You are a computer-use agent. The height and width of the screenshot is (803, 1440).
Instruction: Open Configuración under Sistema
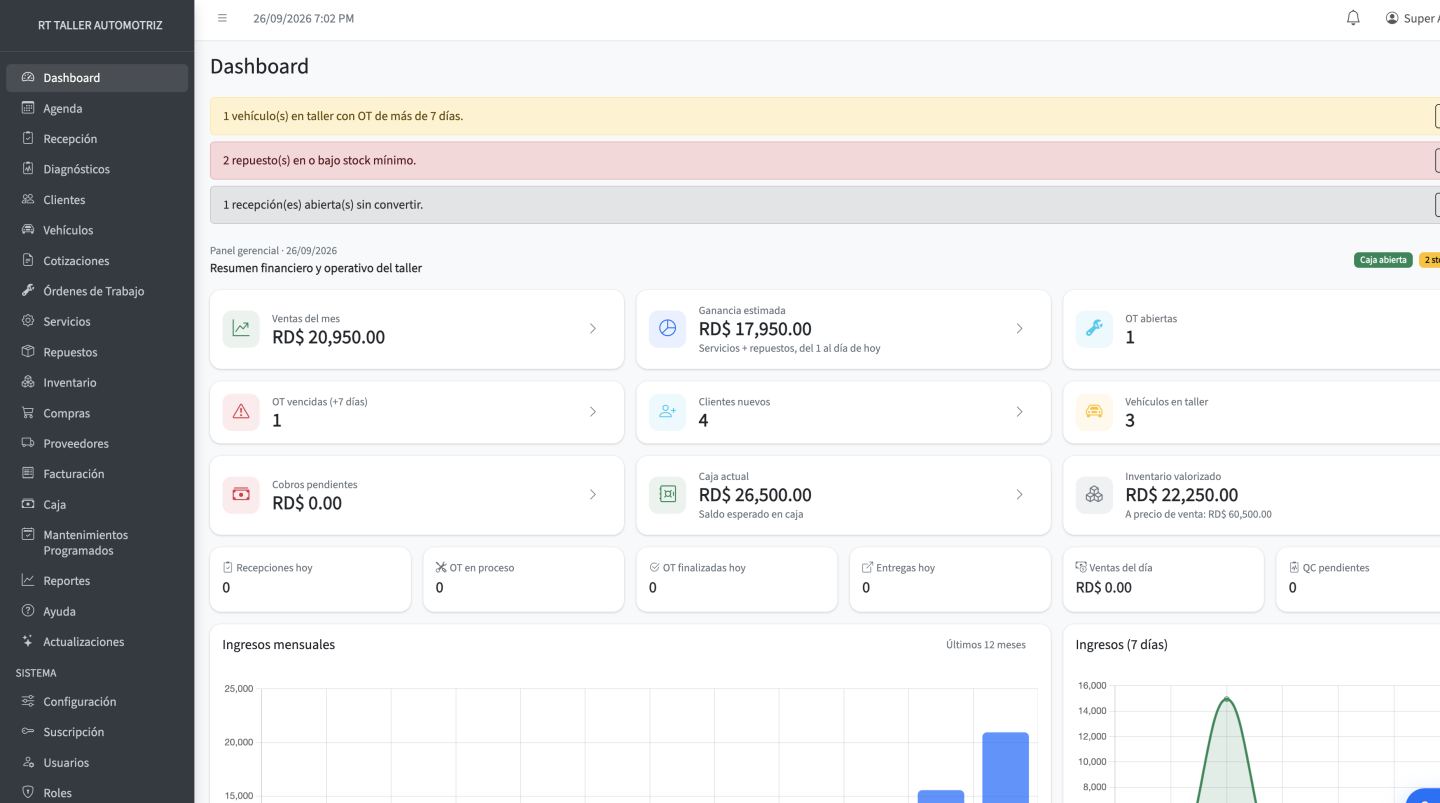coord(97,702)
